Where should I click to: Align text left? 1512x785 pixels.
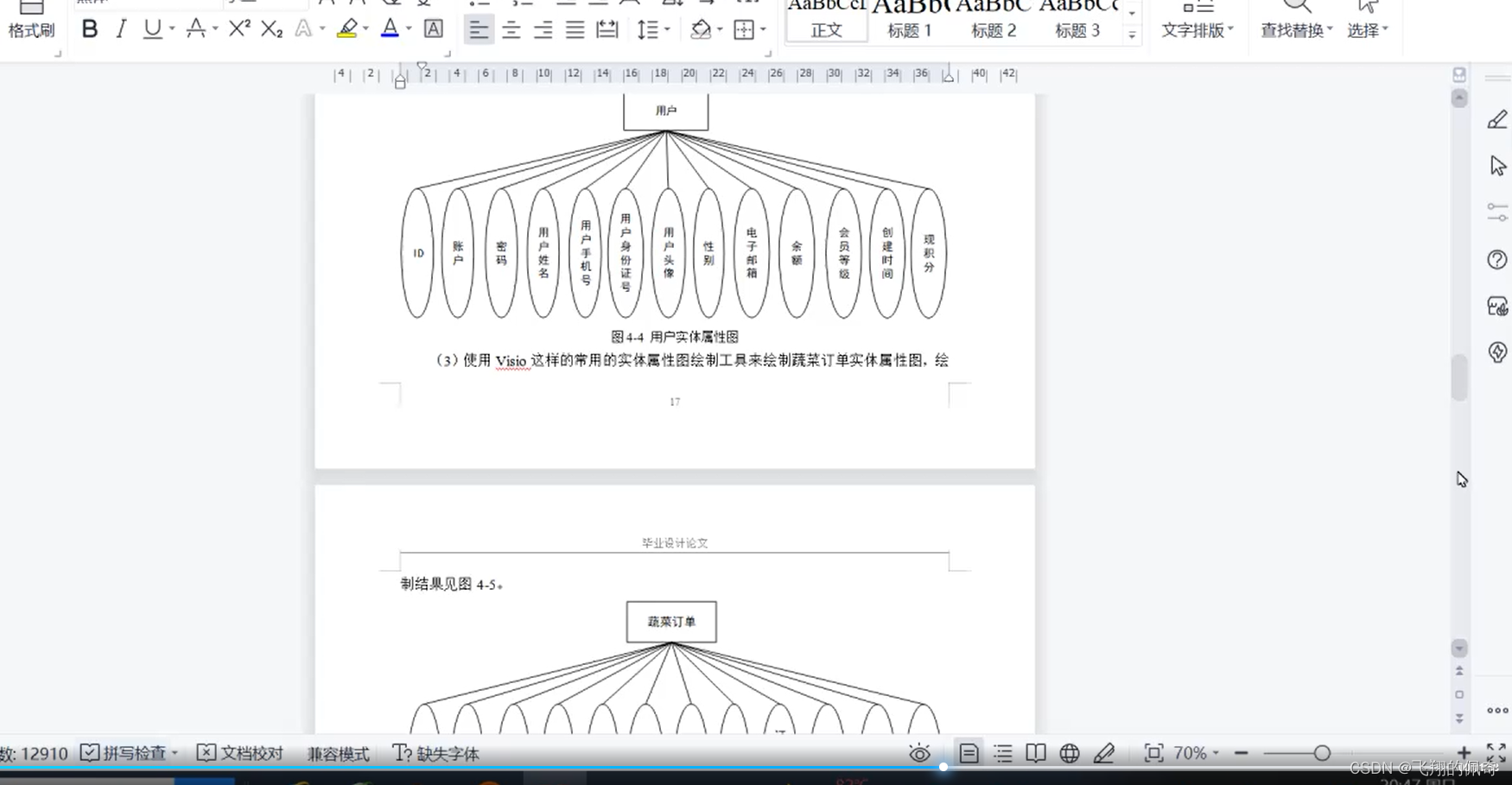coord(478,30)
